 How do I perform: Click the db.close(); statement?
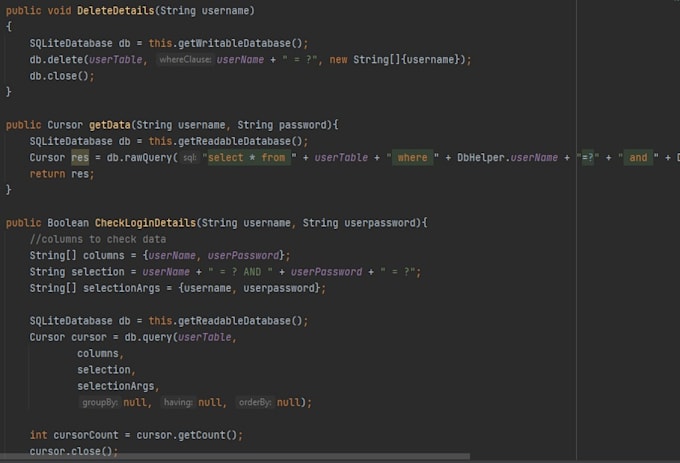(x=62, y=76)
